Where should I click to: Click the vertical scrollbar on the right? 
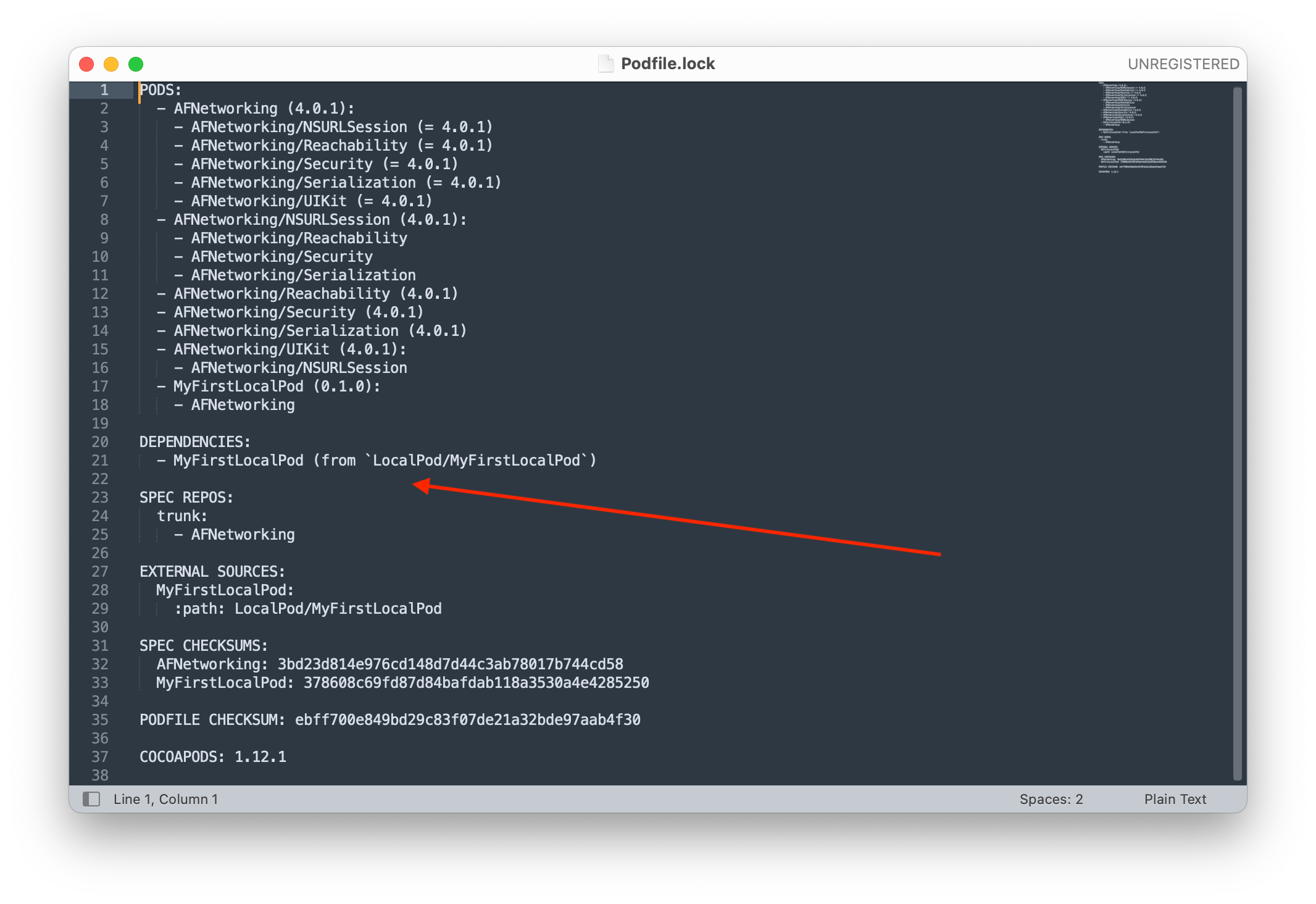1237,433
